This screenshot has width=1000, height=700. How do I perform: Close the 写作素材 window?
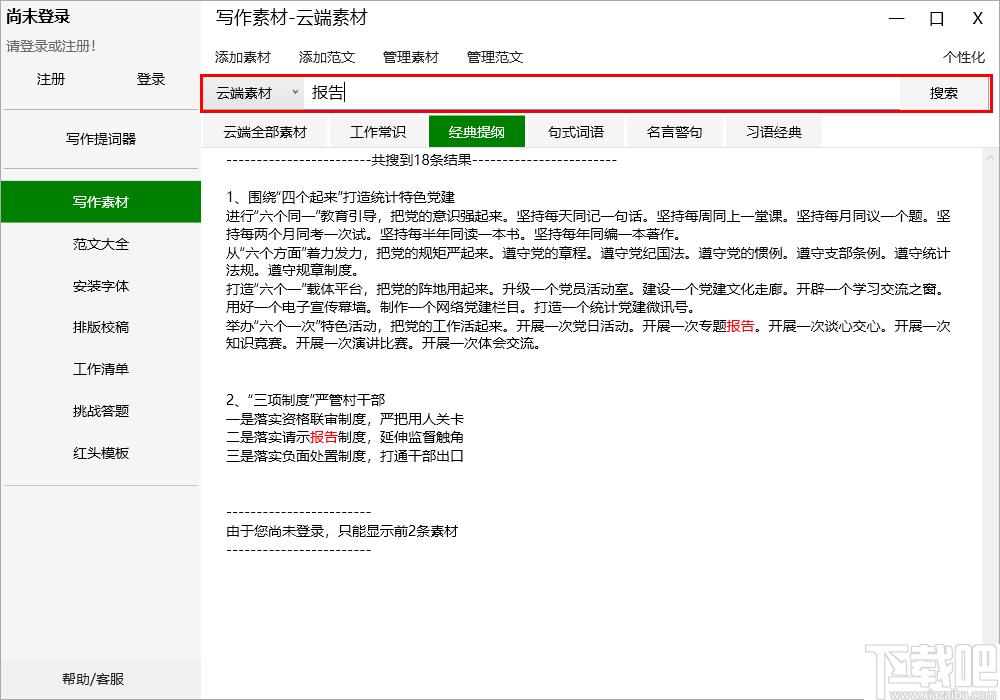click(977, 18)
